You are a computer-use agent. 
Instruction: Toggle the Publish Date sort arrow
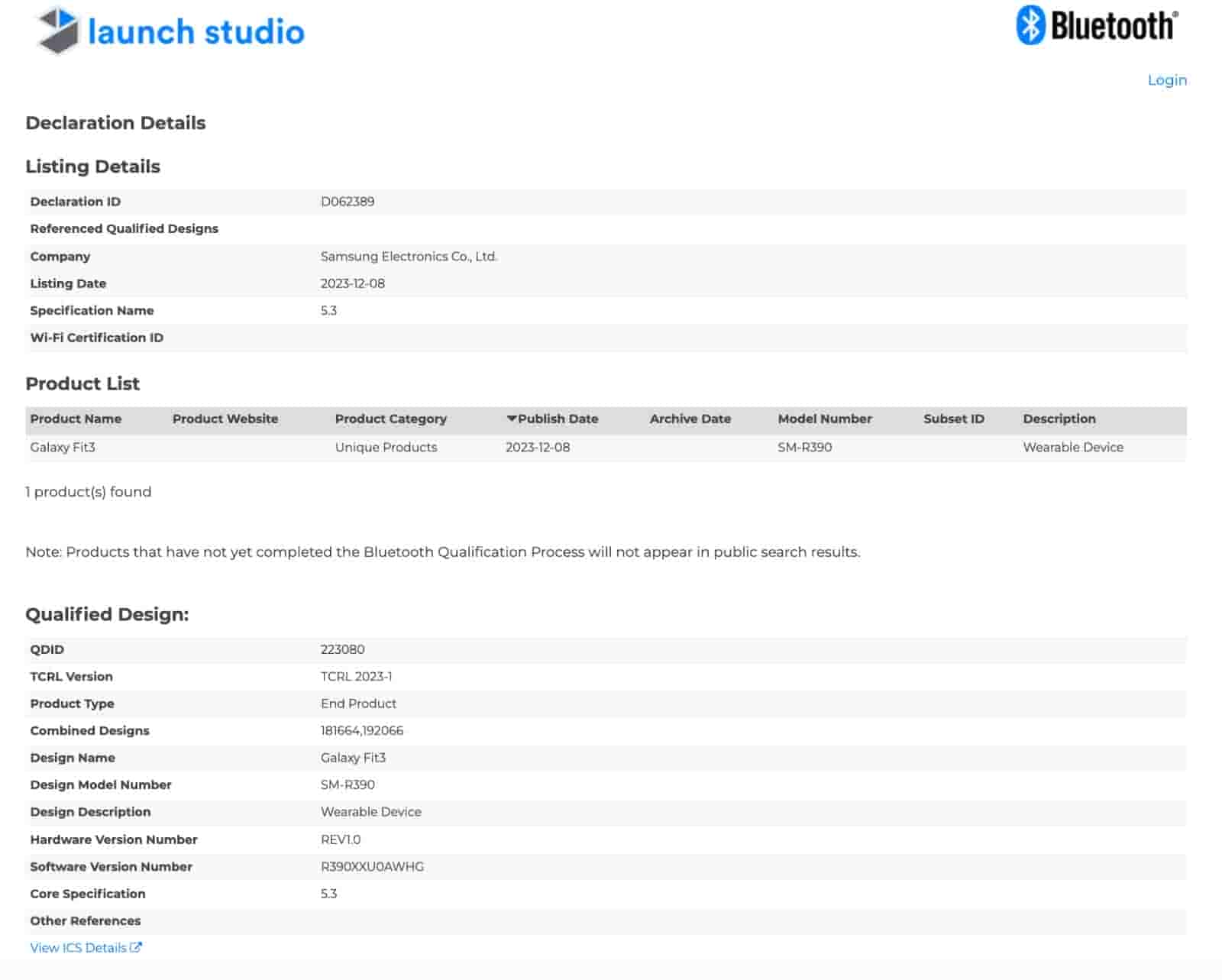[x=512, y=419]
